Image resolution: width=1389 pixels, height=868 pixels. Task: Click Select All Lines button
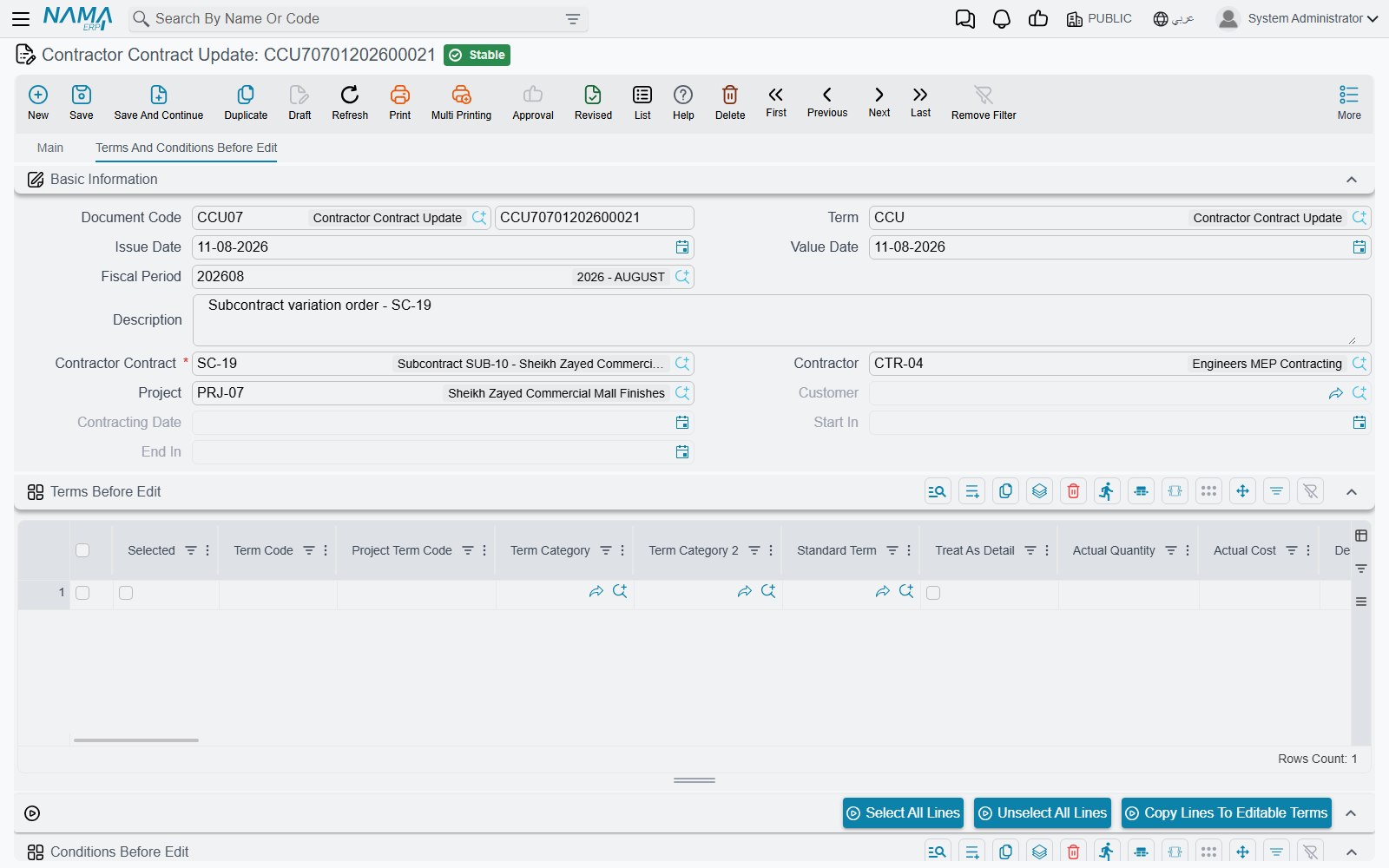903,813
